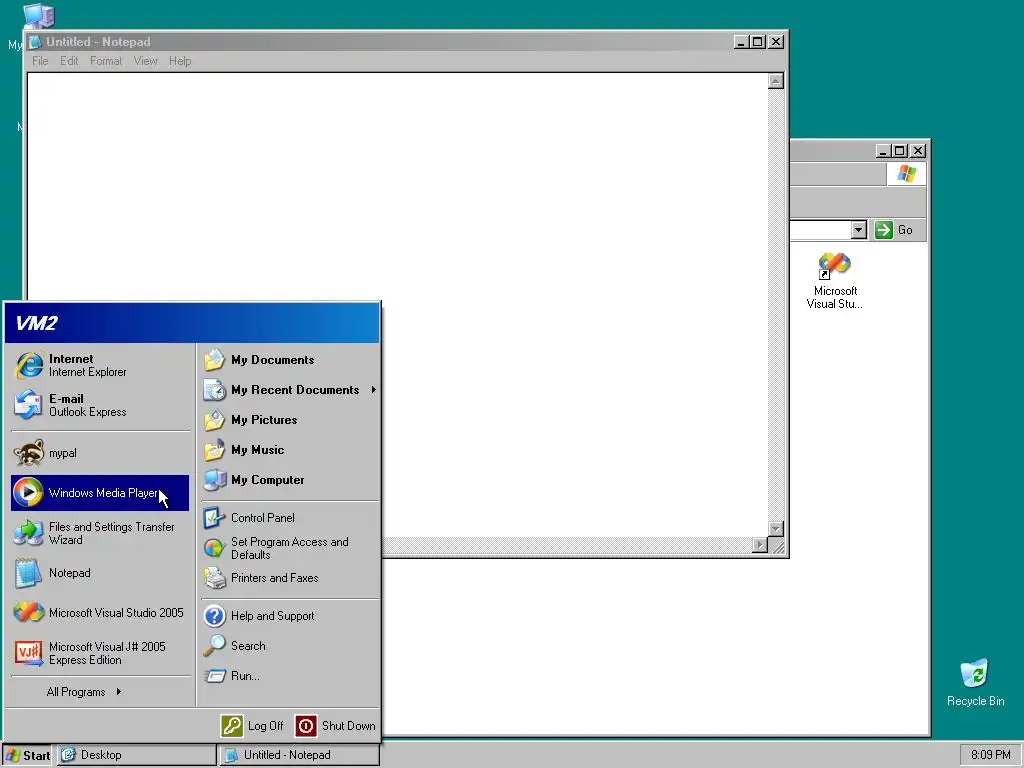The width and height of the screenshot is (1024, 768).
Task: Open Notepad's View menu
Action: click(x=146, y=61)
